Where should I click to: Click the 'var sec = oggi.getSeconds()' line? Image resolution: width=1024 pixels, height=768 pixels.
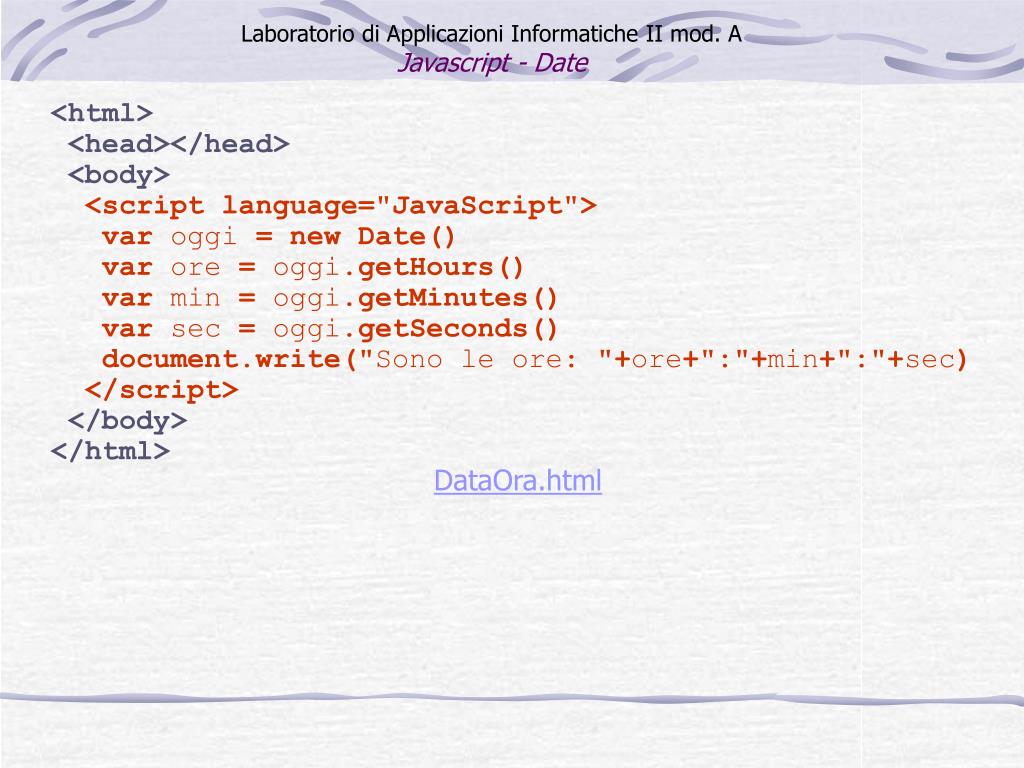[x=330, y=328]
